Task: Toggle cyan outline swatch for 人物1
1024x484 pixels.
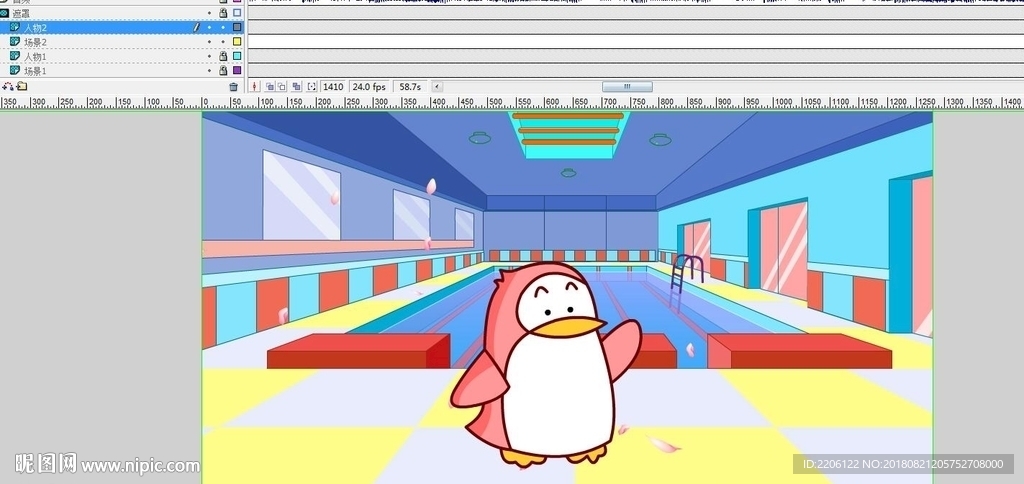Action: [x=237, y=56]
